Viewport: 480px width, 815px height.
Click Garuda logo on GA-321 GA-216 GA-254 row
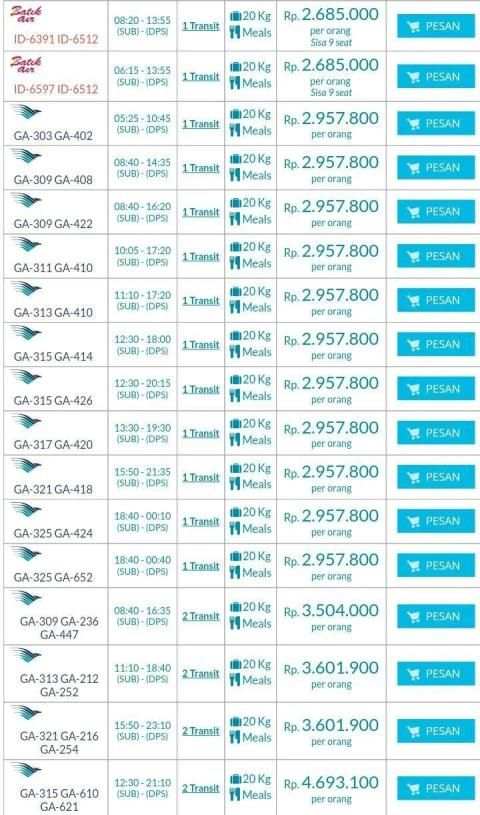pos(25,713)
